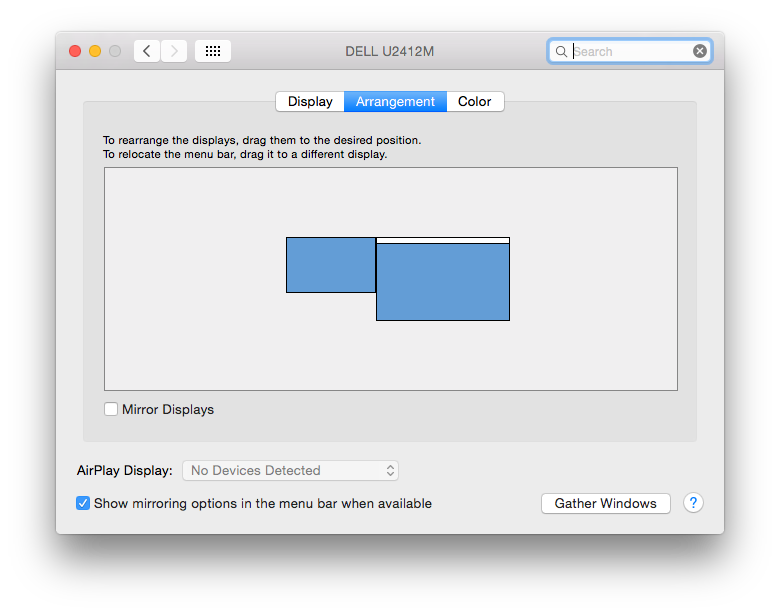Uncheck Show mirroring options in menu bar

coord(83,503)
